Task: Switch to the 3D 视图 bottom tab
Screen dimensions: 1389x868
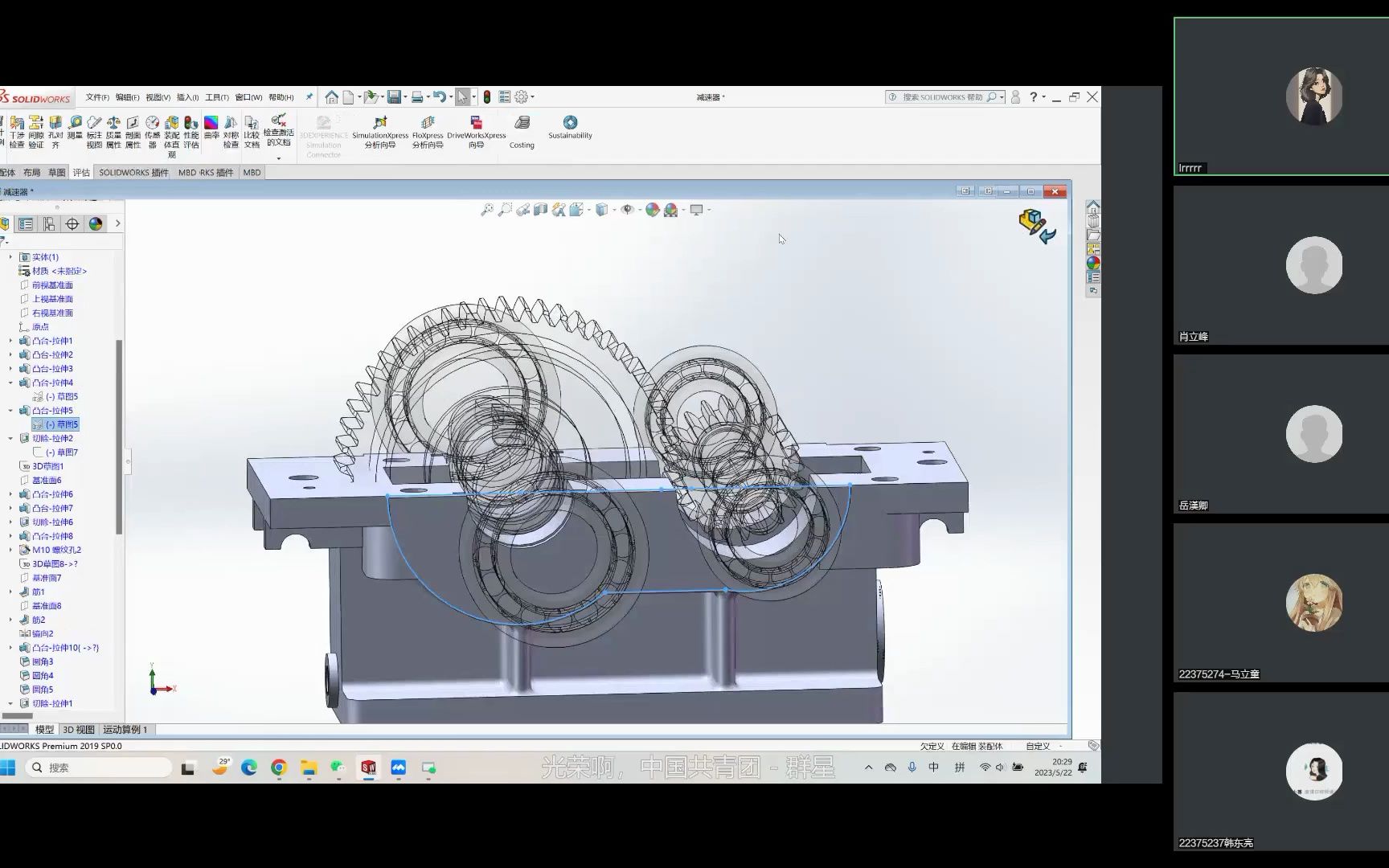Action: tap(79, 730)
